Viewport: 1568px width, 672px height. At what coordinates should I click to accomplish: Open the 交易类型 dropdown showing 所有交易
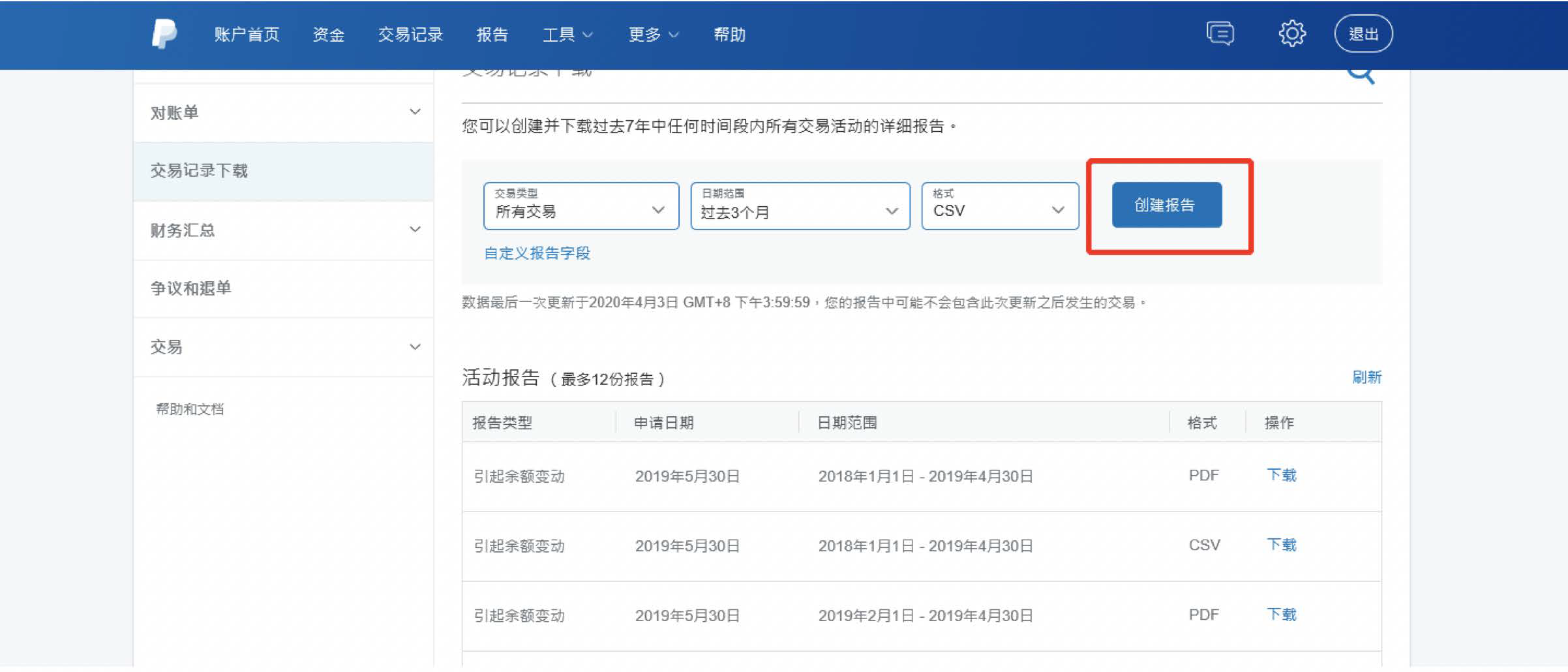pyautogui.click(x=580, y=207)
